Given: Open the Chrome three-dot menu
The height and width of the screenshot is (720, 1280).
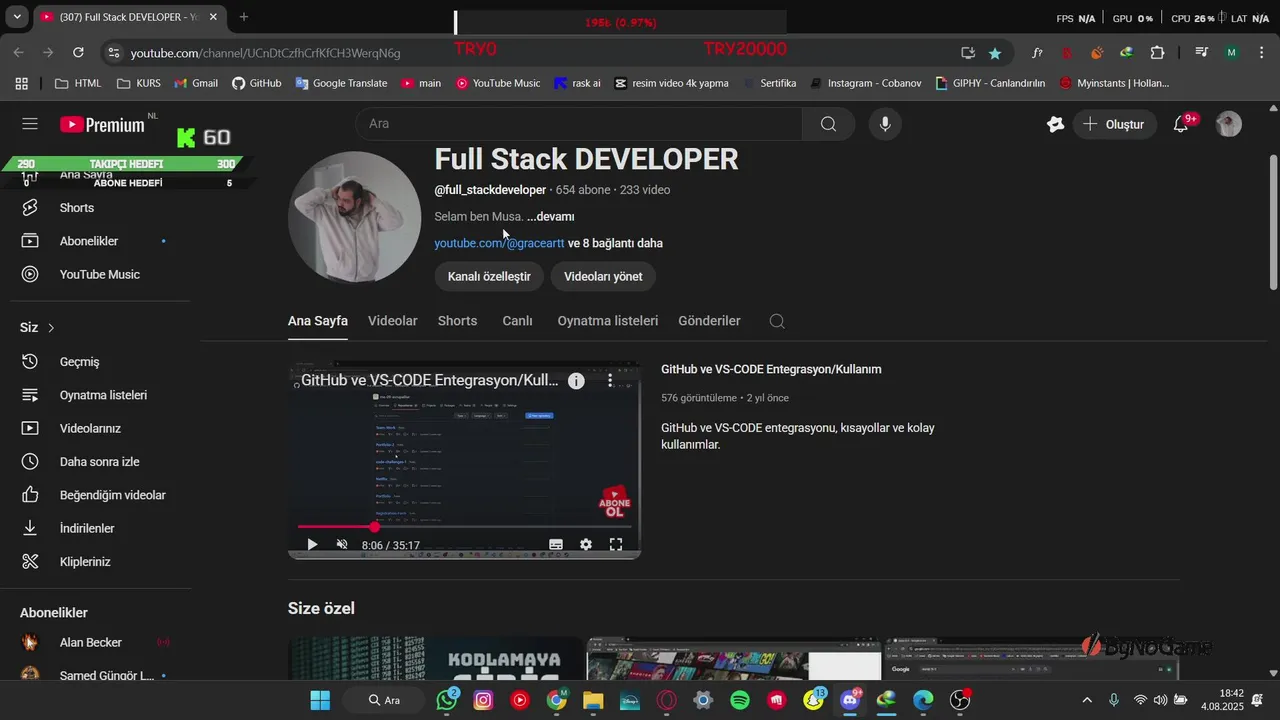Looking at the screenshot, I should pyautogui.click(x=1260, y=53).
